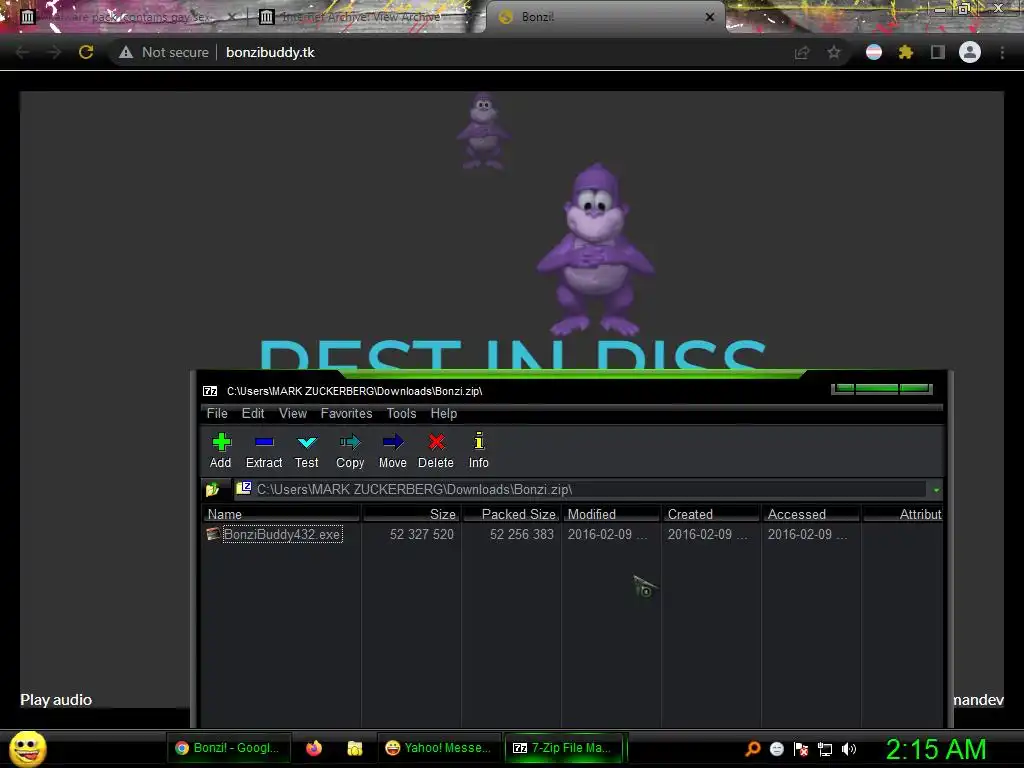1024x768 pixels.
Task: Click the round white face tray icon
Action: coord(776,749)
